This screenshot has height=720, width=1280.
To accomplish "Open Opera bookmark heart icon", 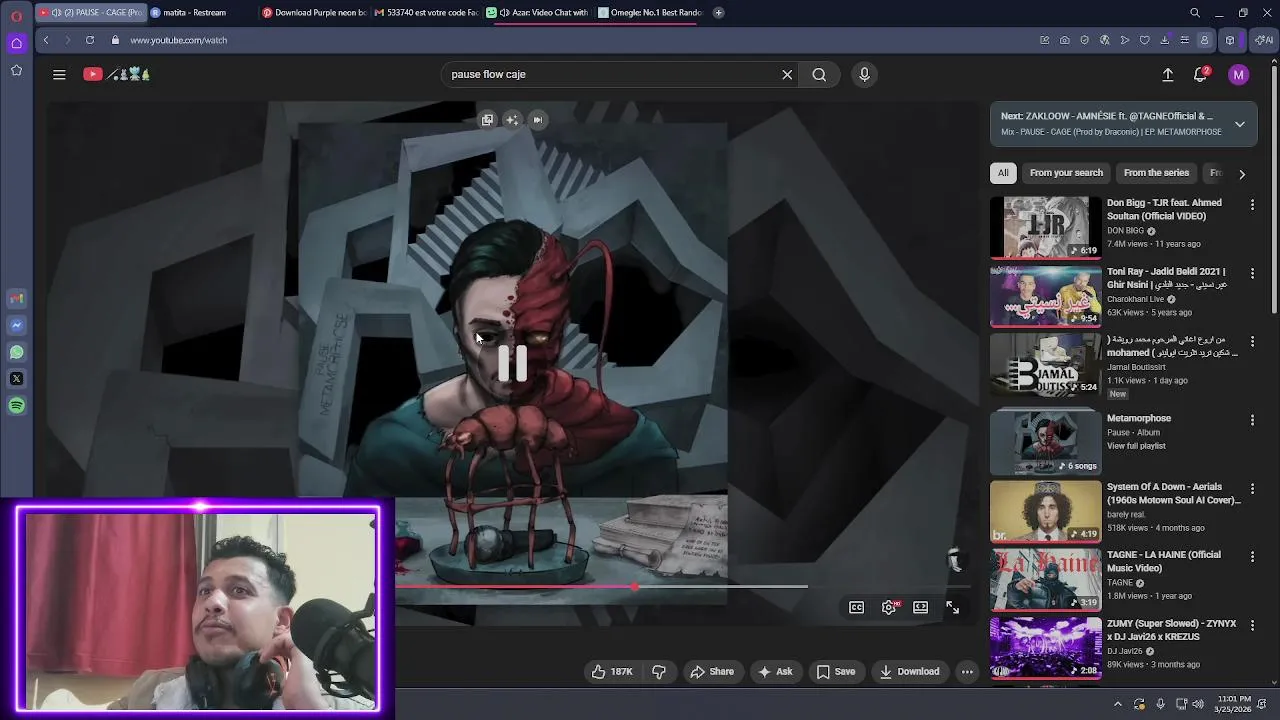I will click(x=1144, y=40).
